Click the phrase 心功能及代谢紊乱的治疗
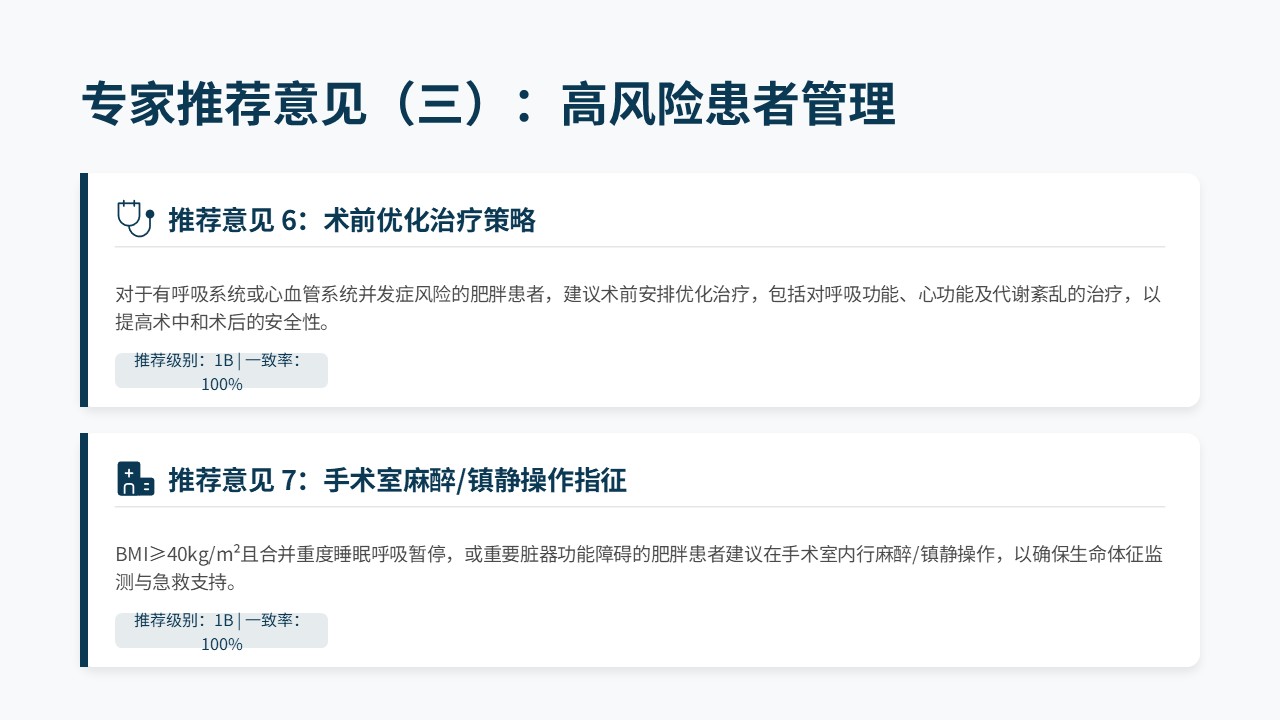Screen dimensions: 1280x720 pos(1024,295)
